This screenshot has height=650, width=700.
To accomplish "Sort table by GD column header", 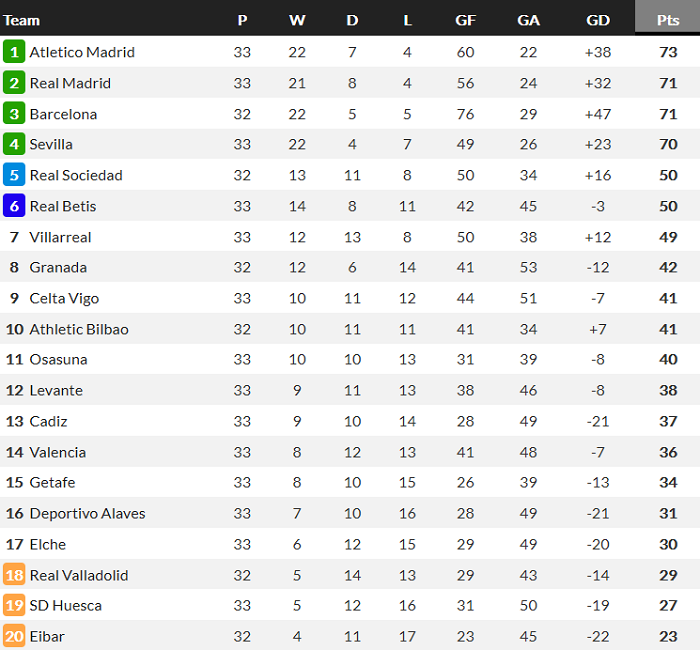I will coord(598,20).
